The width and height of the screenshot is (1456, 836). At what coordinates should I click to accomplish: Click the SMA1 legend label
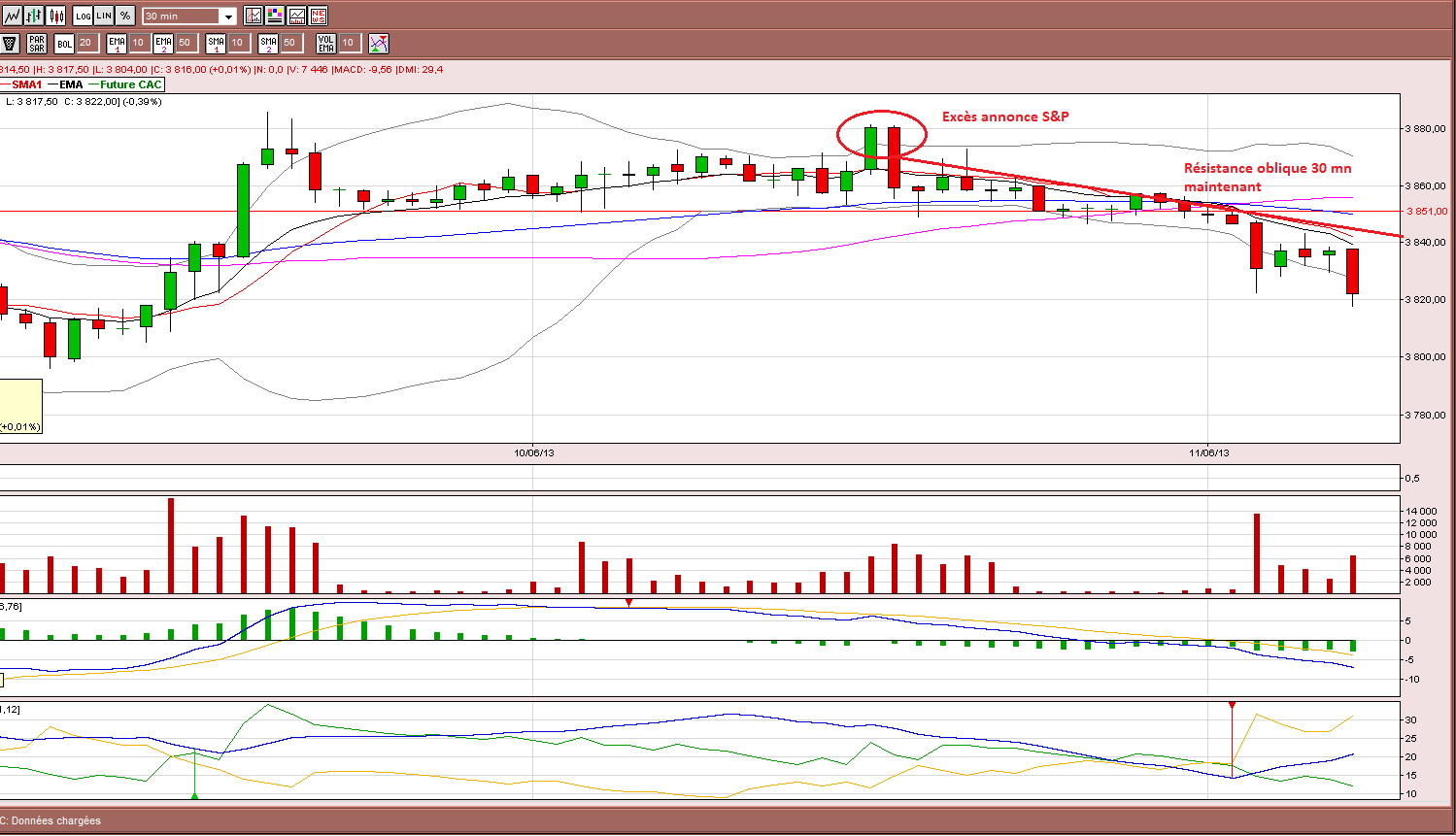click(x=27, y=84)
